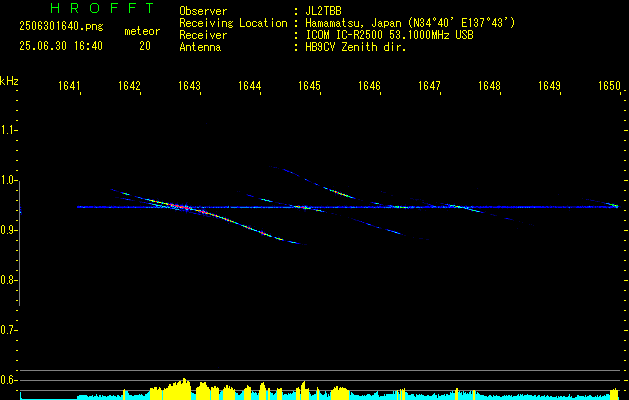Click the 1641 time axis label
The image size is (629, 400).
pyautogui.click(x=69, y=86)
